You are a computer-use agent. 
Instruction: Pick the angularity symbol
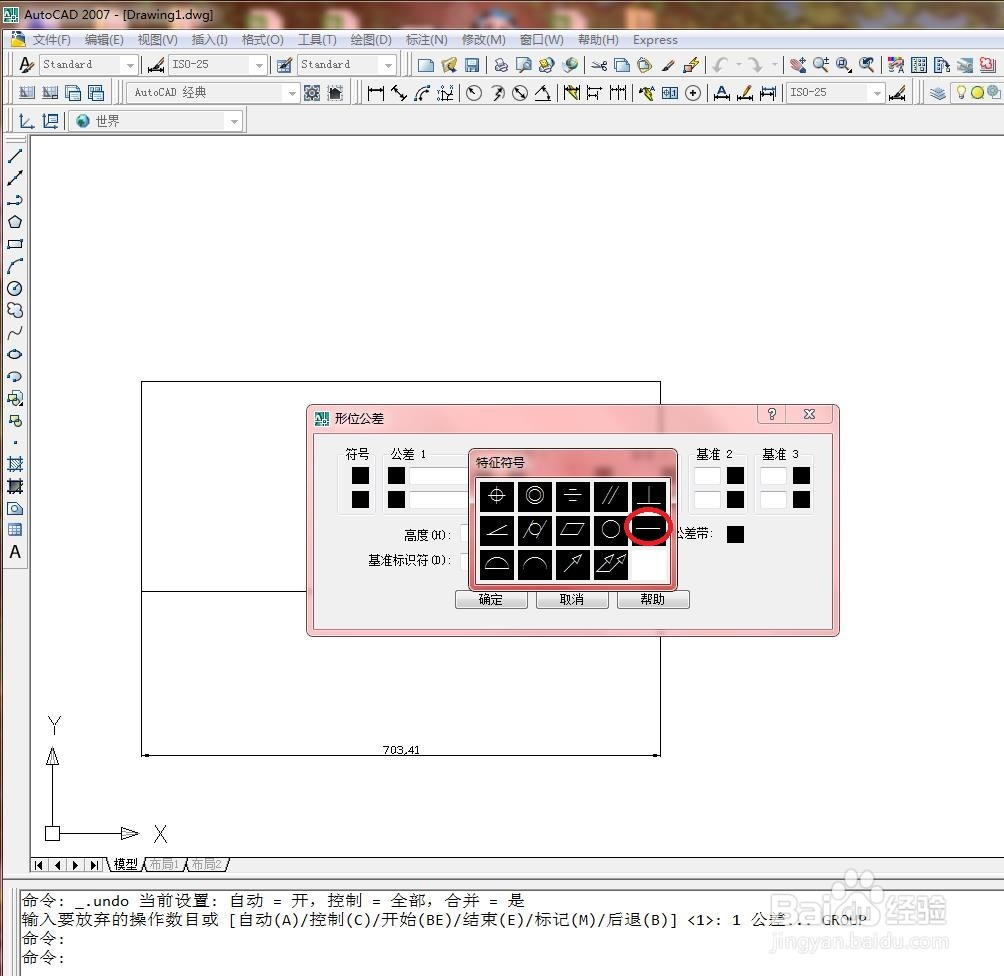tap(496, 529)
